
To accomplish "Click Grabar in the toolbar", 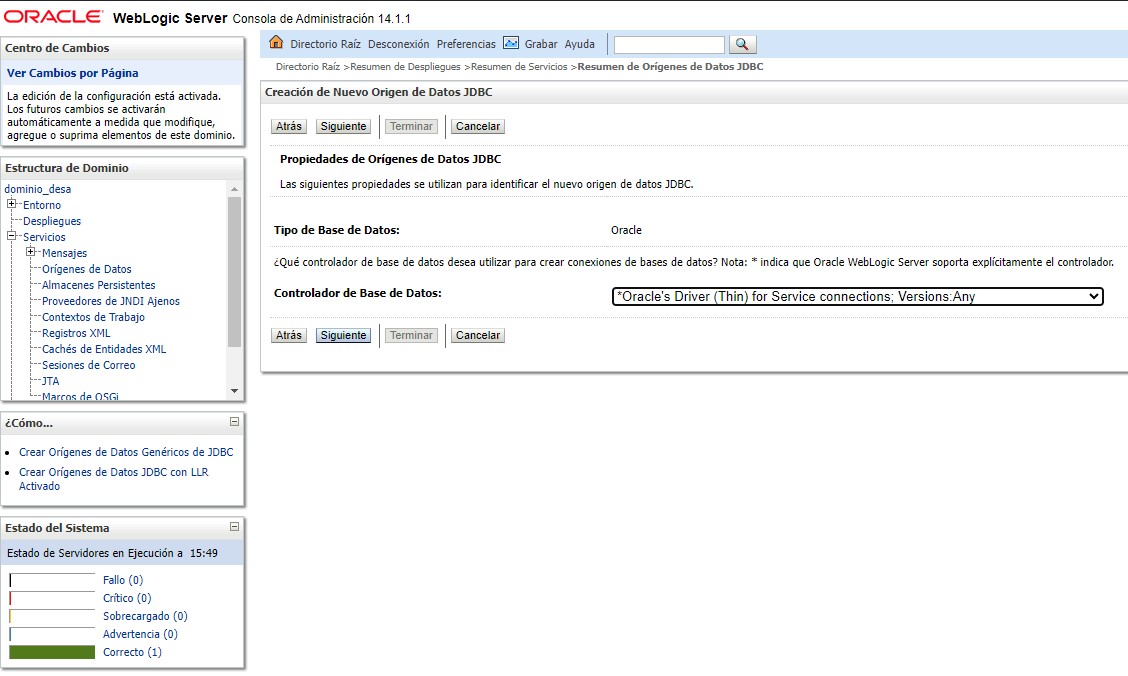I will tap(541, 44).
